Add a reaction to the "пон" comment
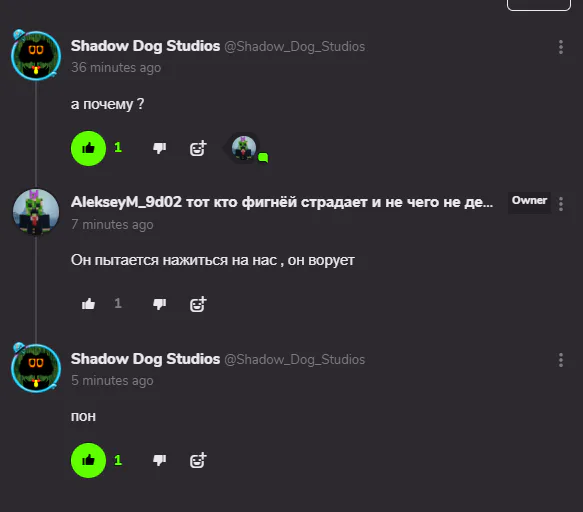 [x=198, y=460]
